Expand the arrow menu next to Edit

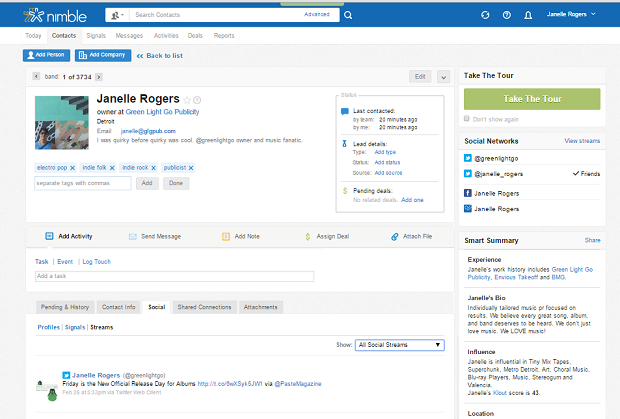[443, 77]
